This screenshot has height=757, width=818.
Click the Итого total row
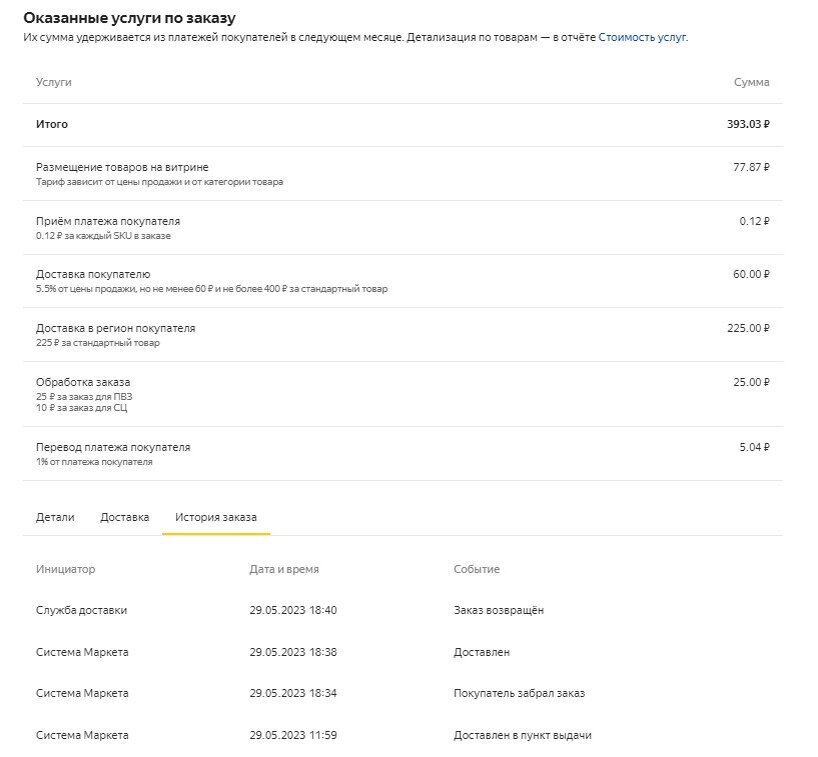pyautogui.click(x=403, y=125)
